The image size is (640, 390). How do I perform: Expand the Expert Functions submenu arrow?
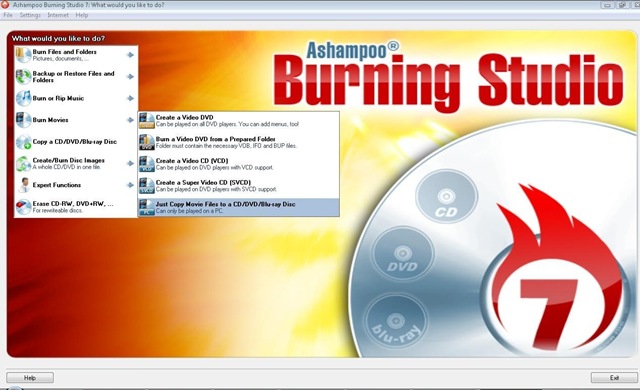130,185
